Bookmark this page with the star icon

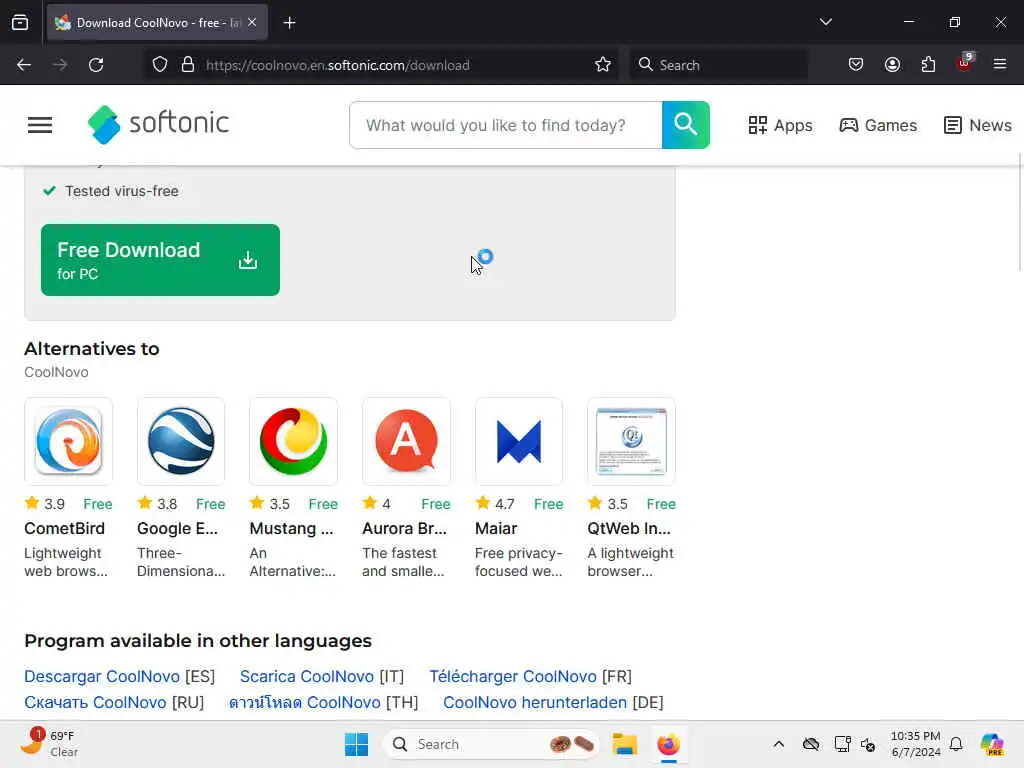(603, 65)
